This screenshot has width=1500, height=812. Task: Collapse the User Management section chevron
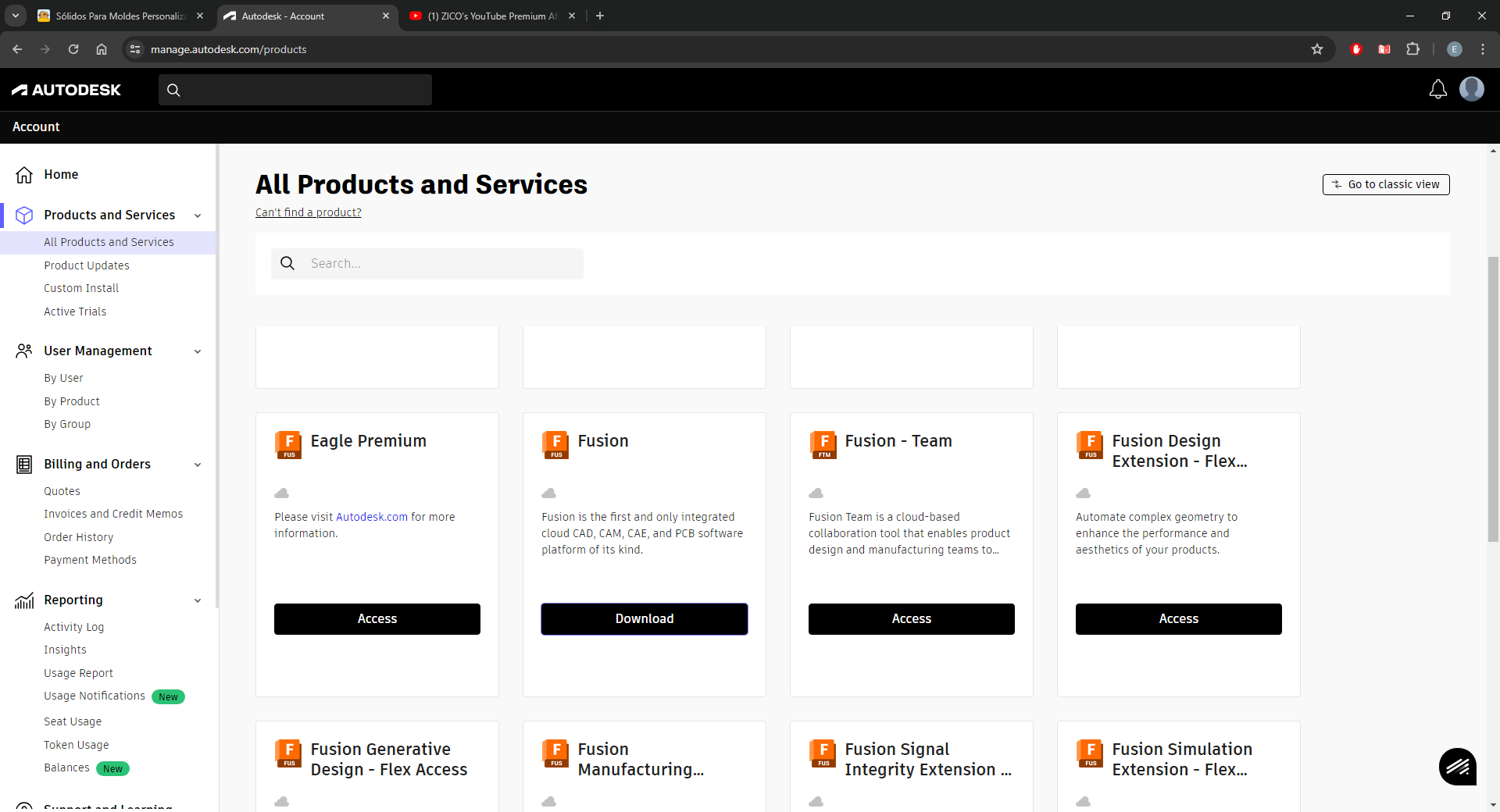click(198, 352)
